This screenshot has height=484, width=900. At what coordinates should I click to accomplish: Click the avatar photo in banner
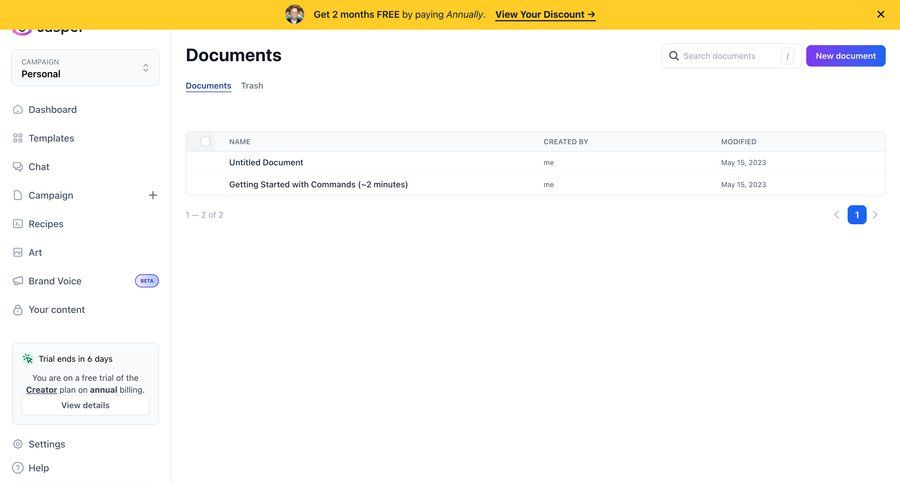294,14
